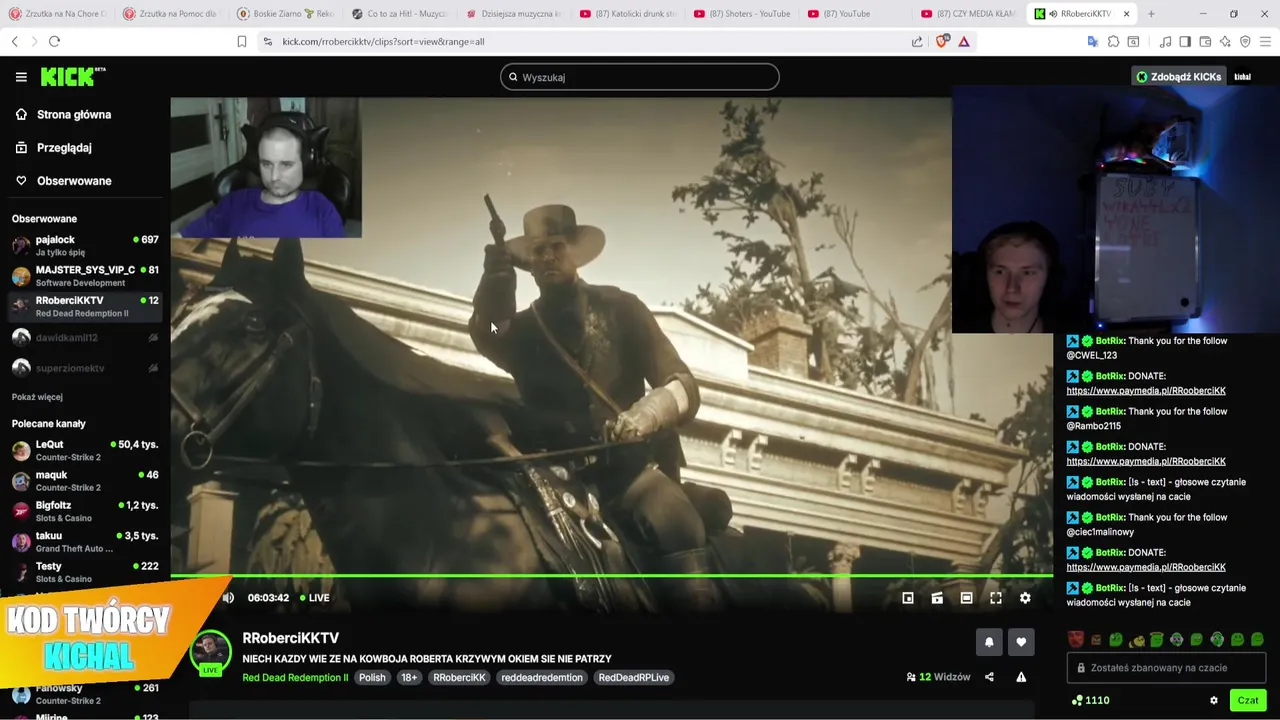Focus the Wyszukaj search field
The image size is (1280, 720).
pyautogui.click(x=640, y=77)
